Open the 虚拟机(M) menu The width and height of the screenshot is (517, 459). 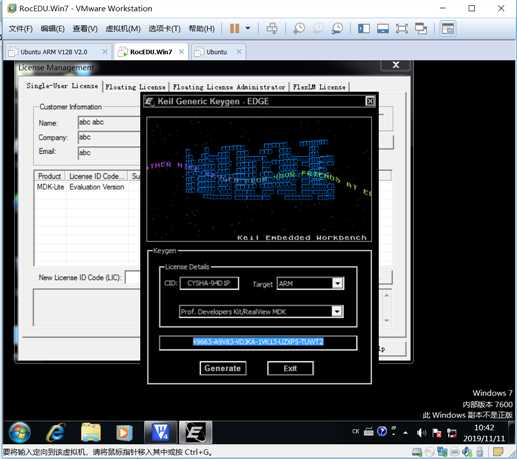click(123, 29)
